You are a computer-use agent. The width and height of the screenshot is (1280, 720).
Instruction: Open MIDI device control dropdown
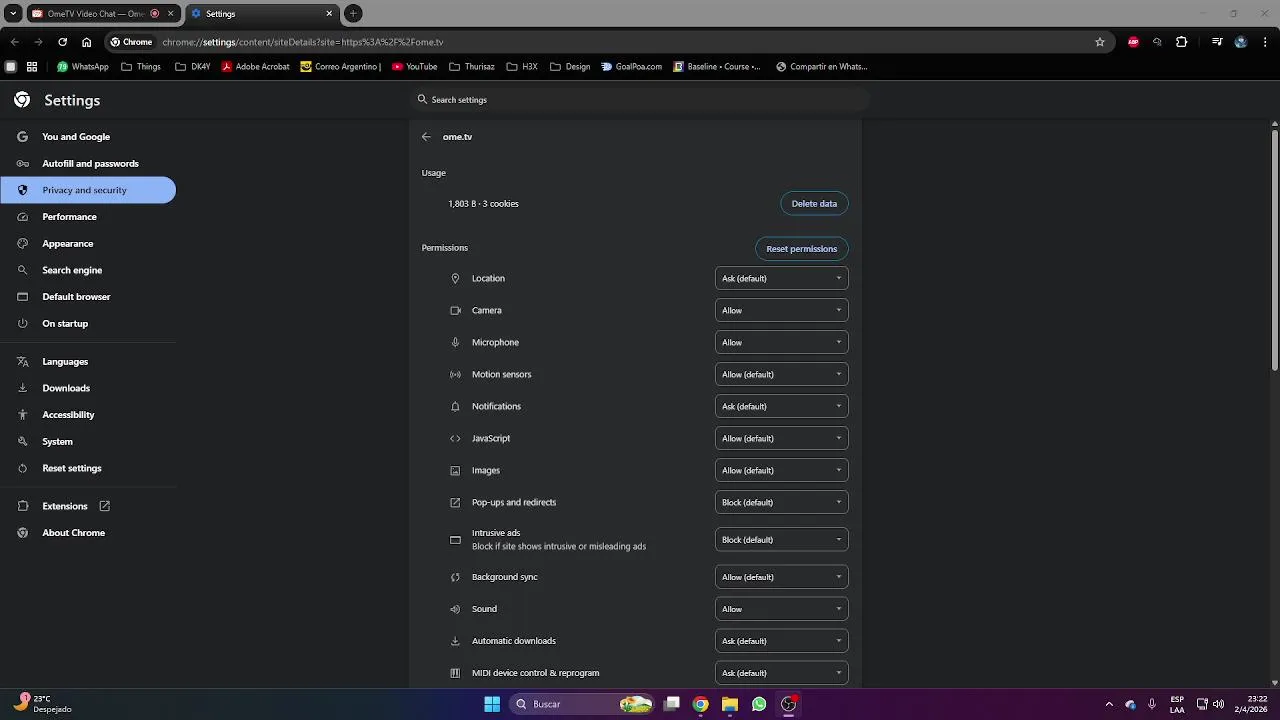(x=782, y=673)
